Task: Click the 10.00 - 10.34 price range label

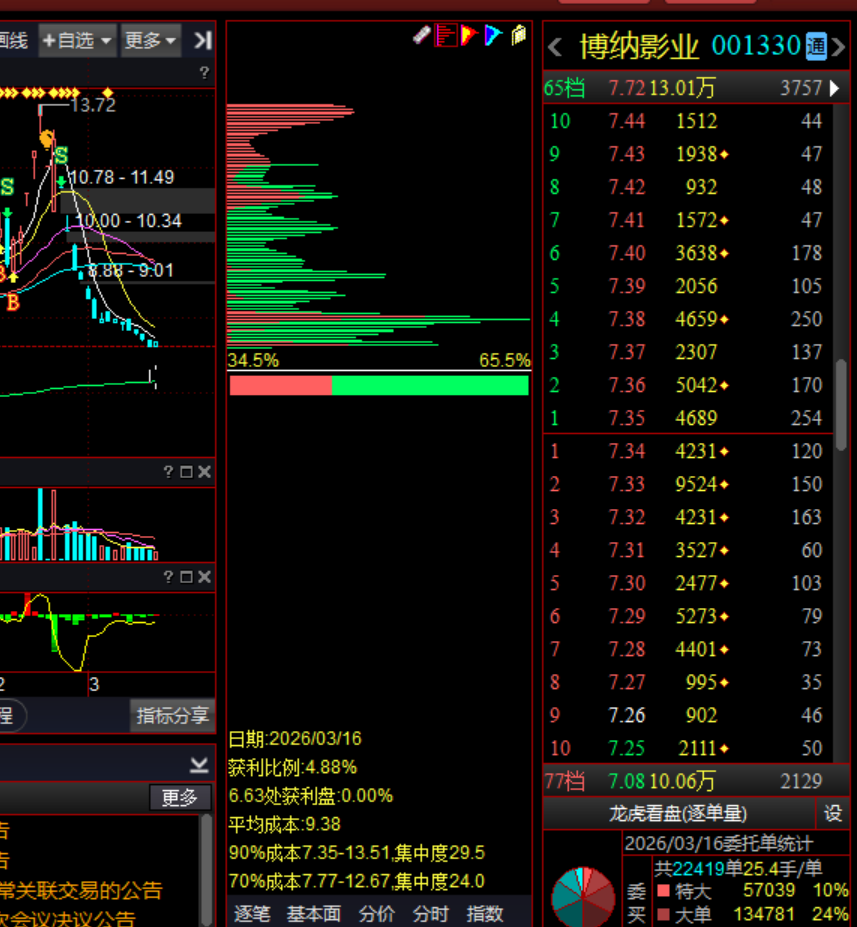Action: pyautogui.click(x=129, y=221)
